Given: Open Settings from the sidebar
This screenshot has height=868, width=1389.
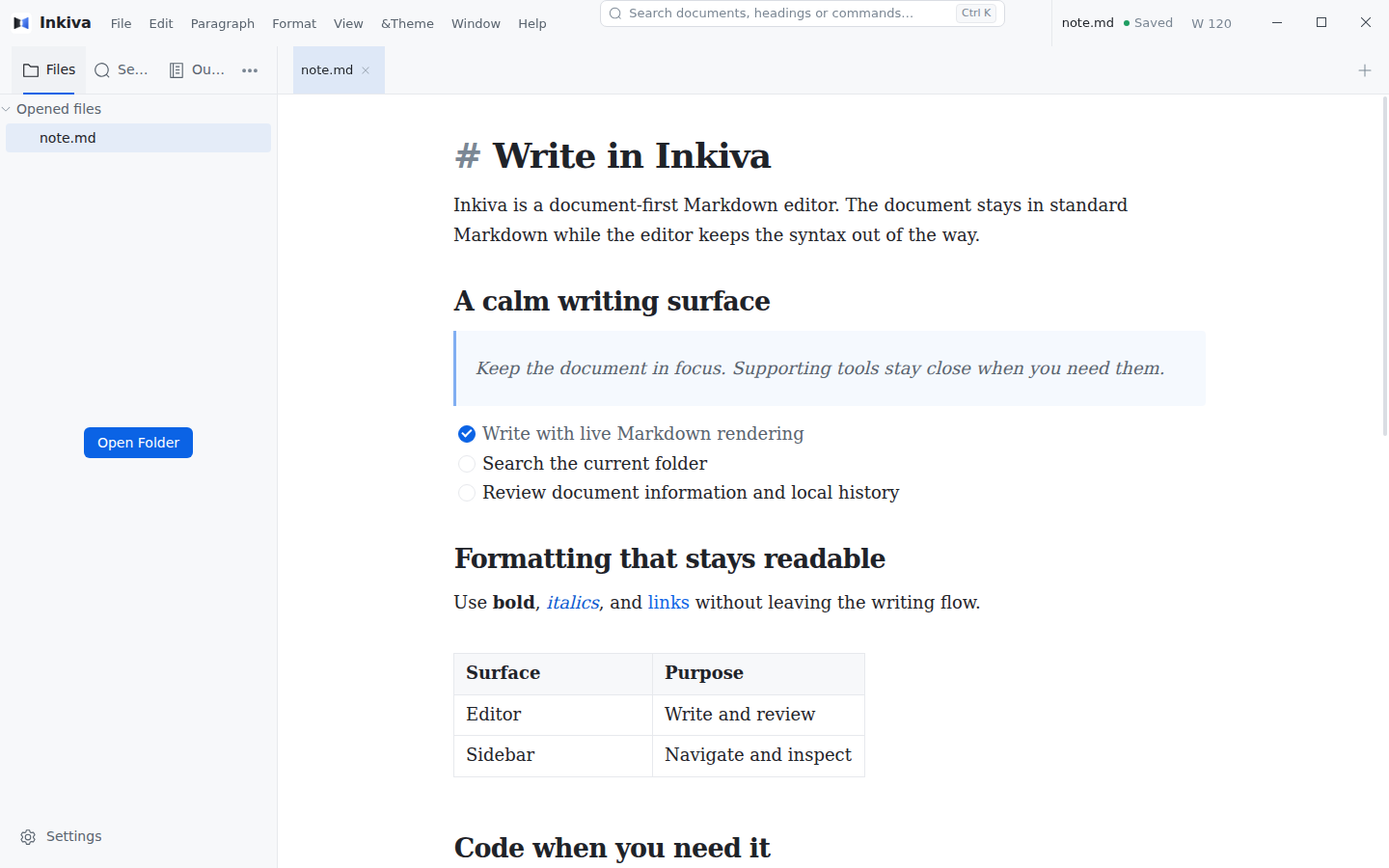Looking at the screenshot, I should tap(61, 836).
